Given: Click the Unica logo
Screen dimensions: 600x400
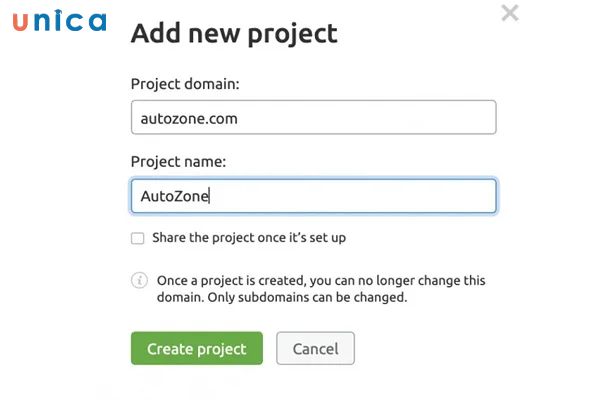Looking at the screenshot, I should (x=59, y=20).
